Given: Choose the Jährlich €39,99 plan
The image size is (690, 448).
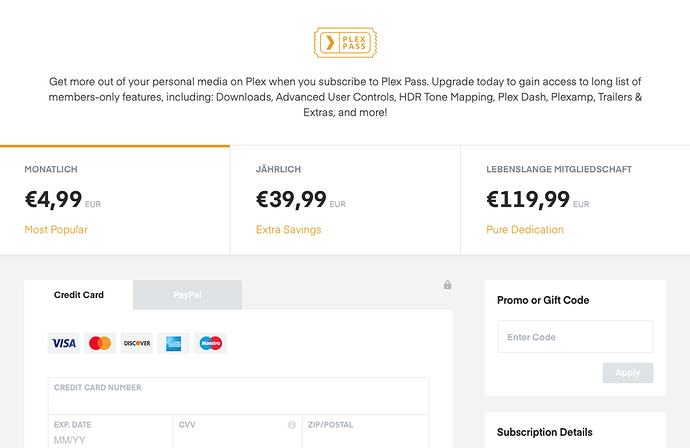Looking at the screenshot, I should [x=345, y=200].
